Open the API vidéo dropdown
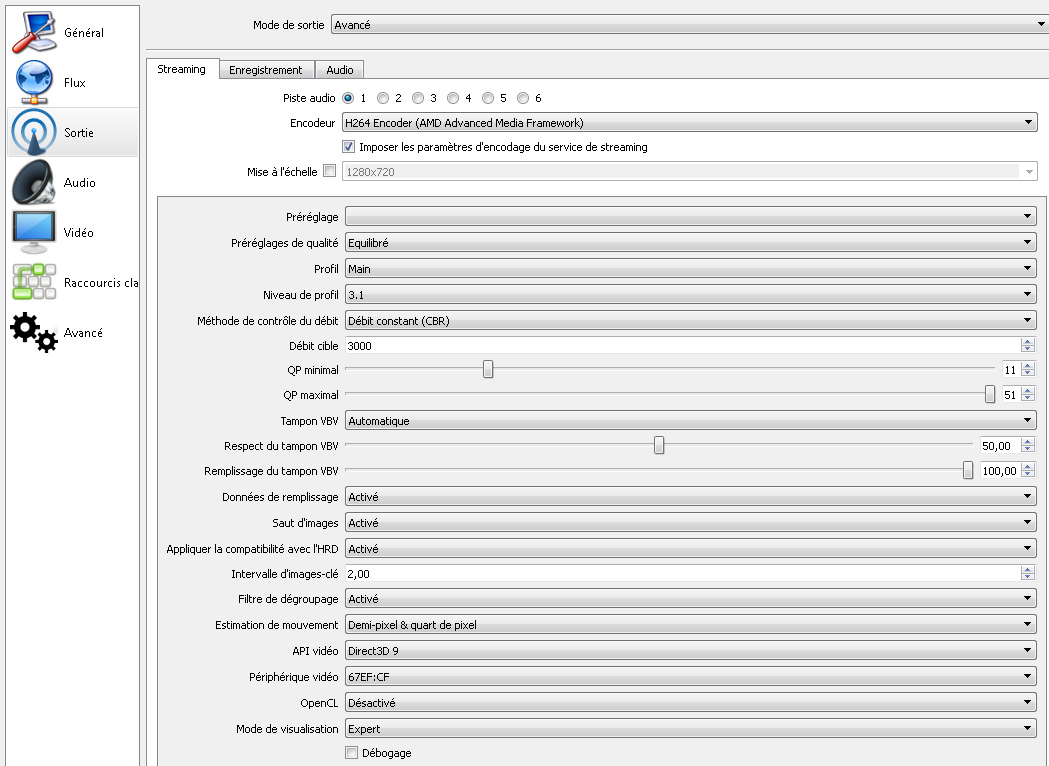 pyautogui.click(x=690, y=650)
